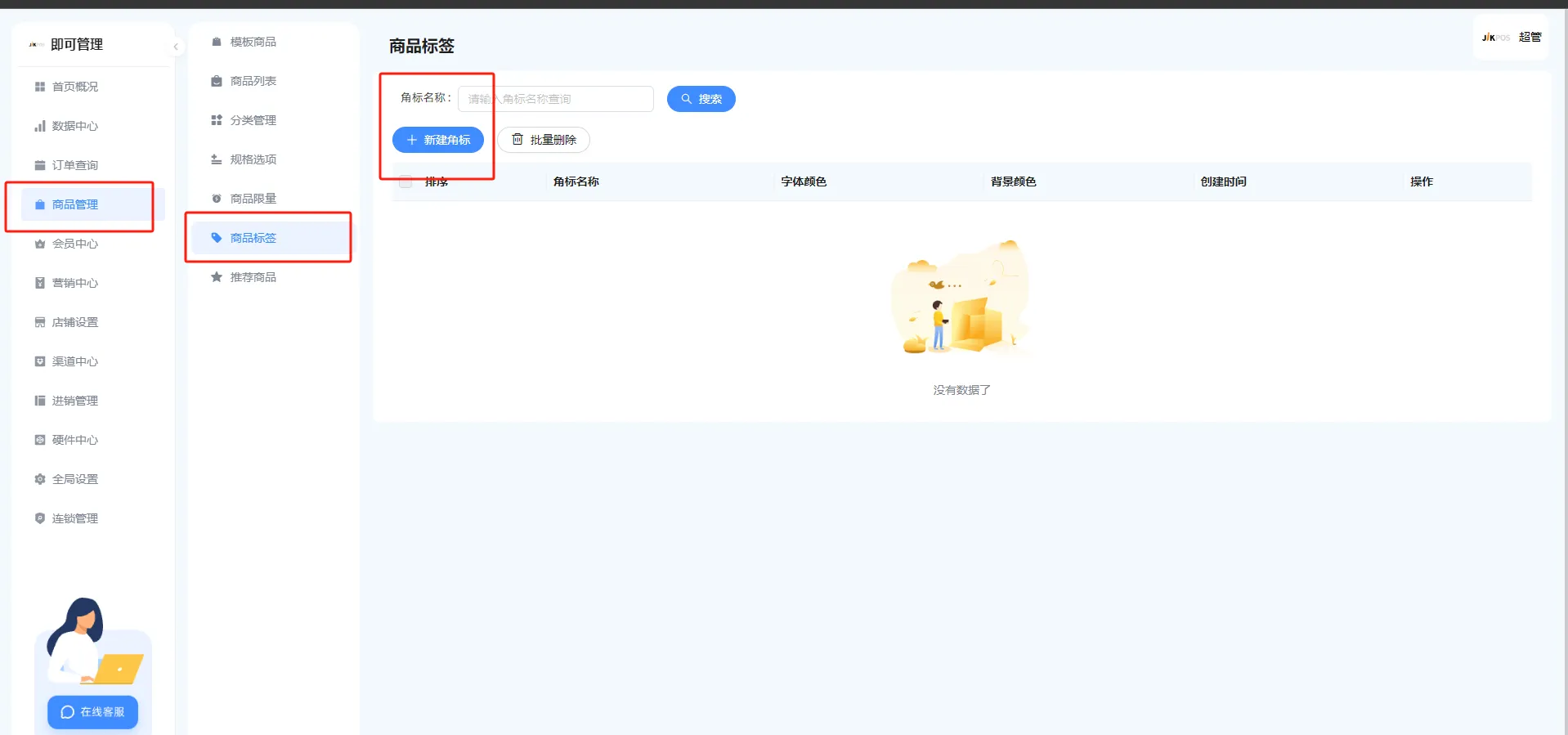Click the 没有数据了 empty state text
Image resolution: width=1568 pixels, height=735 pixels.
tap(962, 390)
